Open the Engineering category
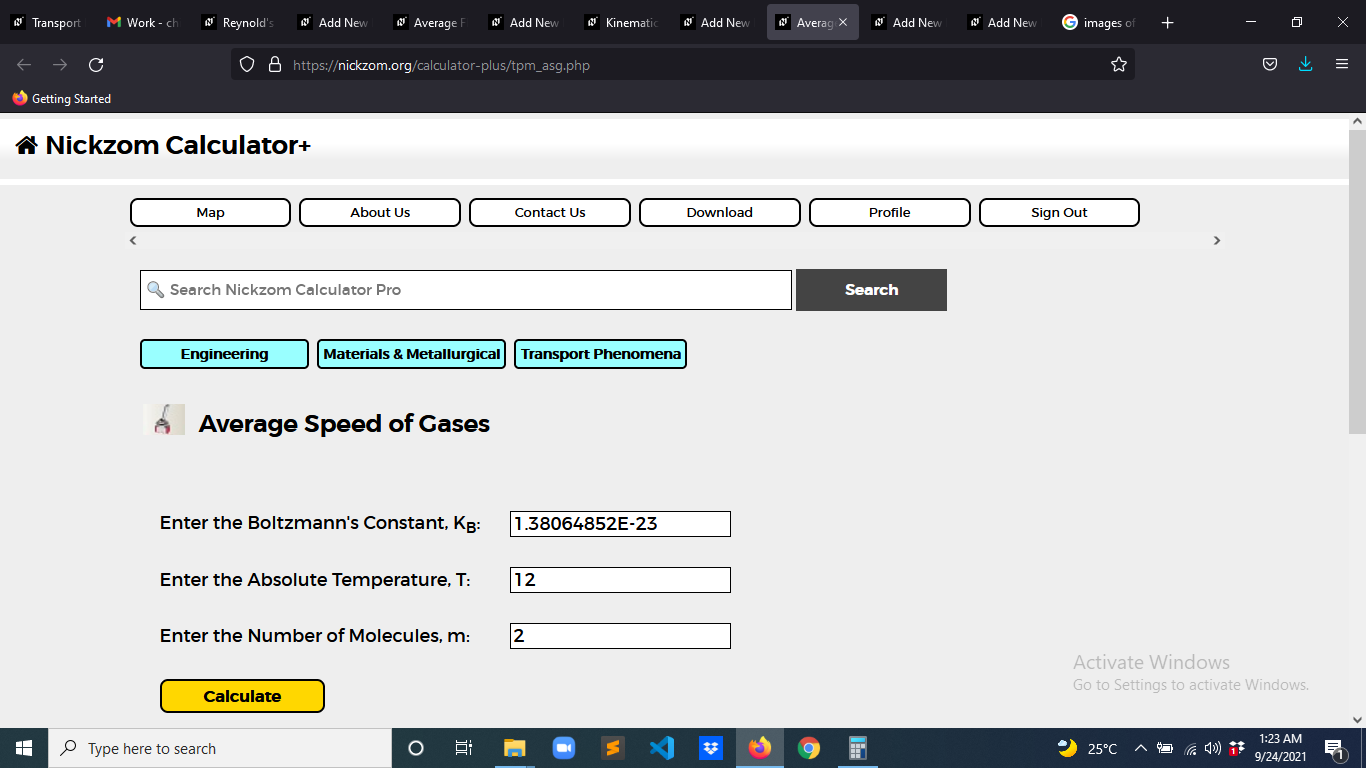This screenshot has width=1366, height=768. (224, 354)
